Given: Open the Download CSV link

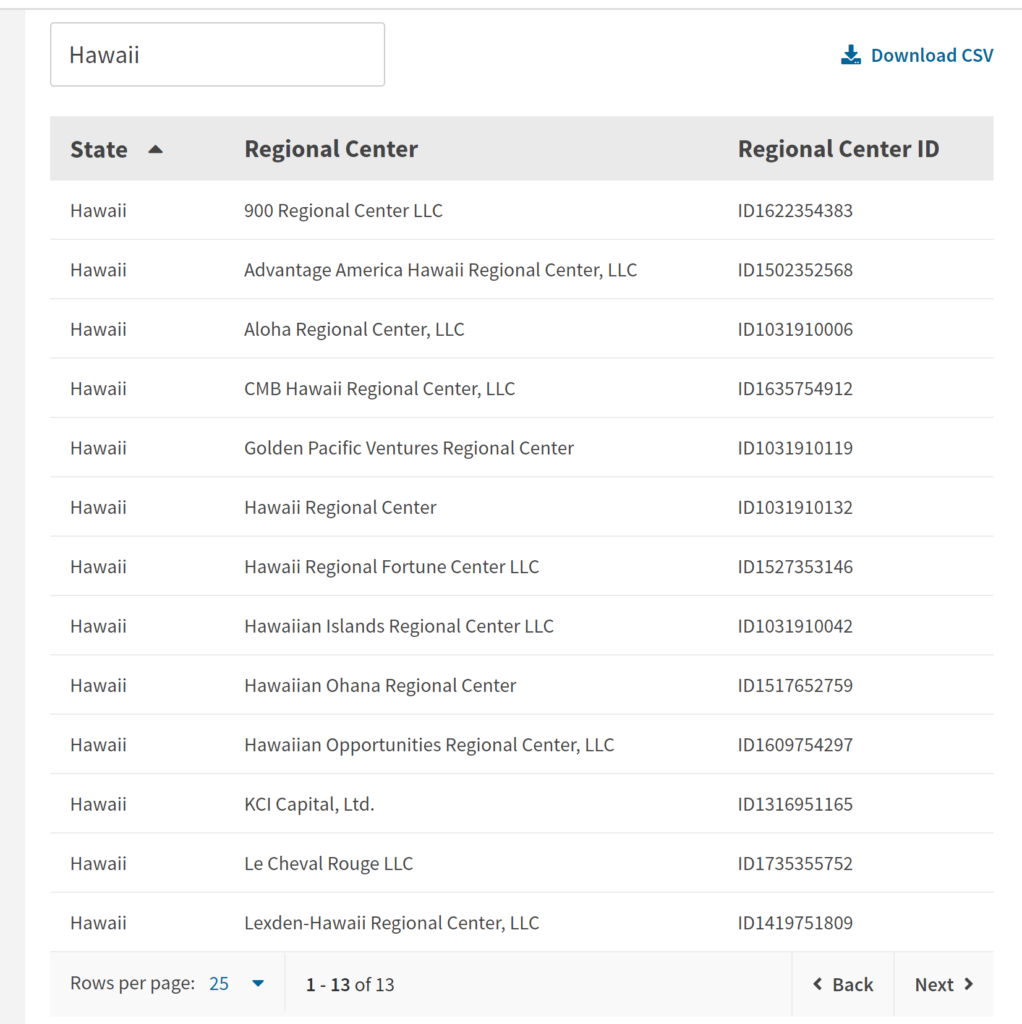Looking at the screenshot, I should click(x=917, y=55).
